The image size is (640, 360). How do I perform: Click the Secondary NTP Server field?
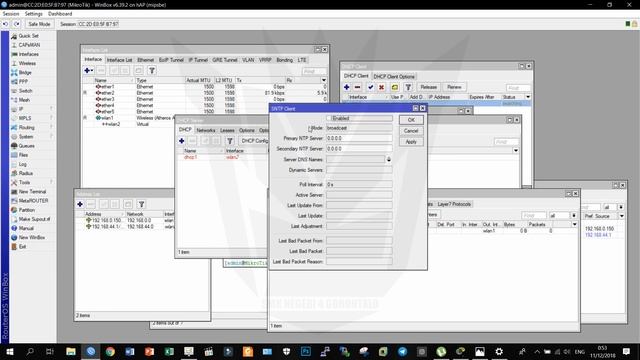(x=359, y=149)
